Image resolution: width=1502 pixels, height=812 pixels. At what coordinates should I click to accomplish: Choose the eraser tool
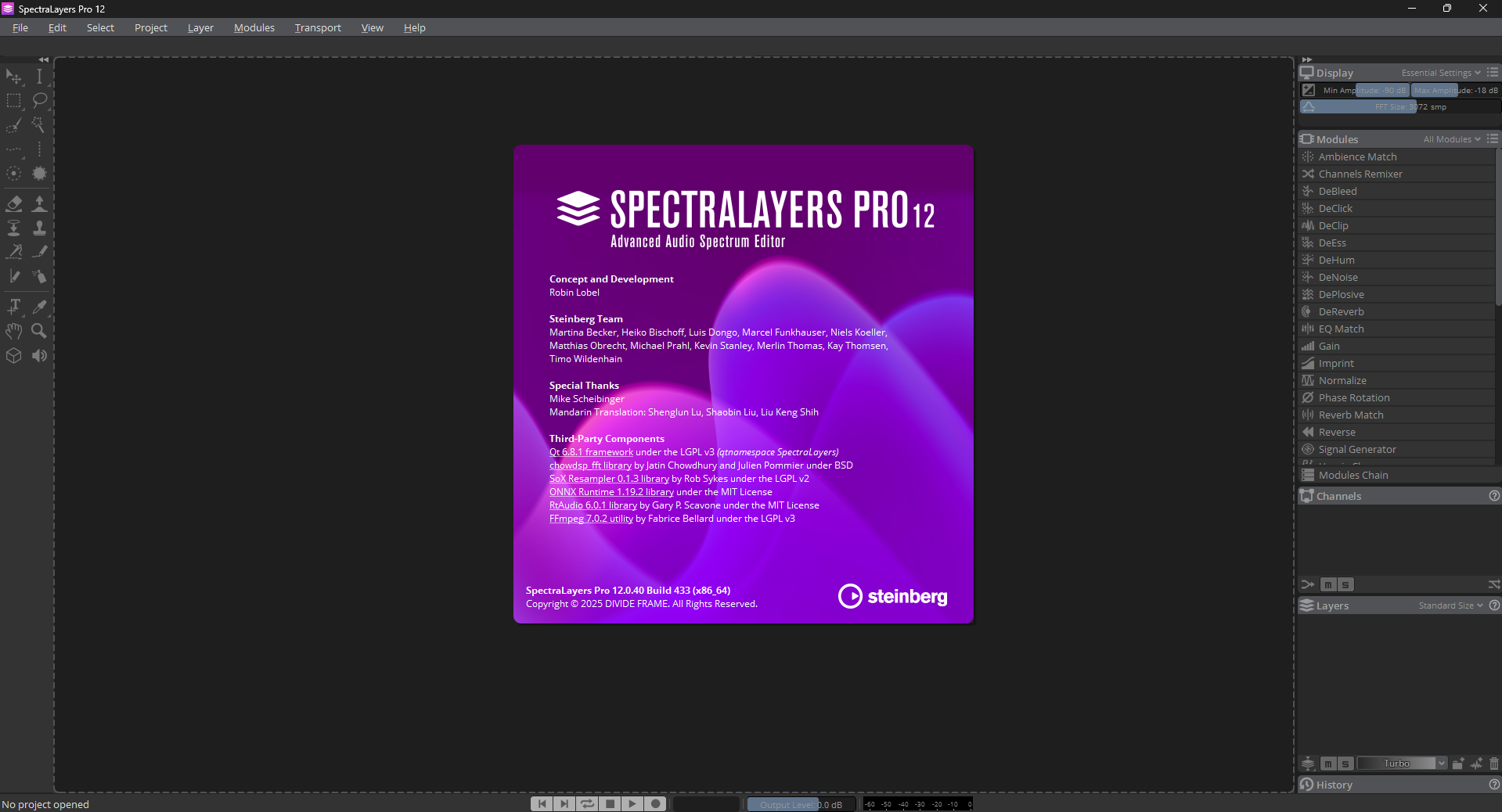14,204
